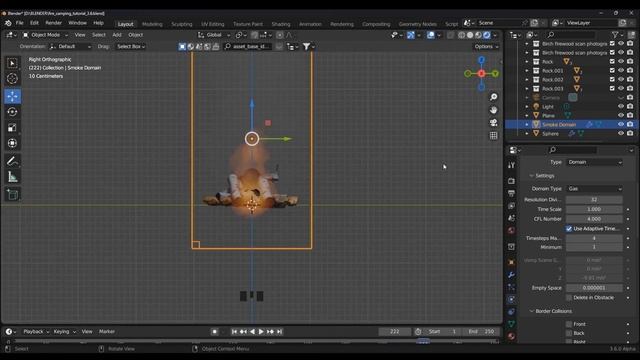Hide Smoke Domain in viewport
Image resolution: width=640 pixels, height=360 pixels.
pos(621,124)
